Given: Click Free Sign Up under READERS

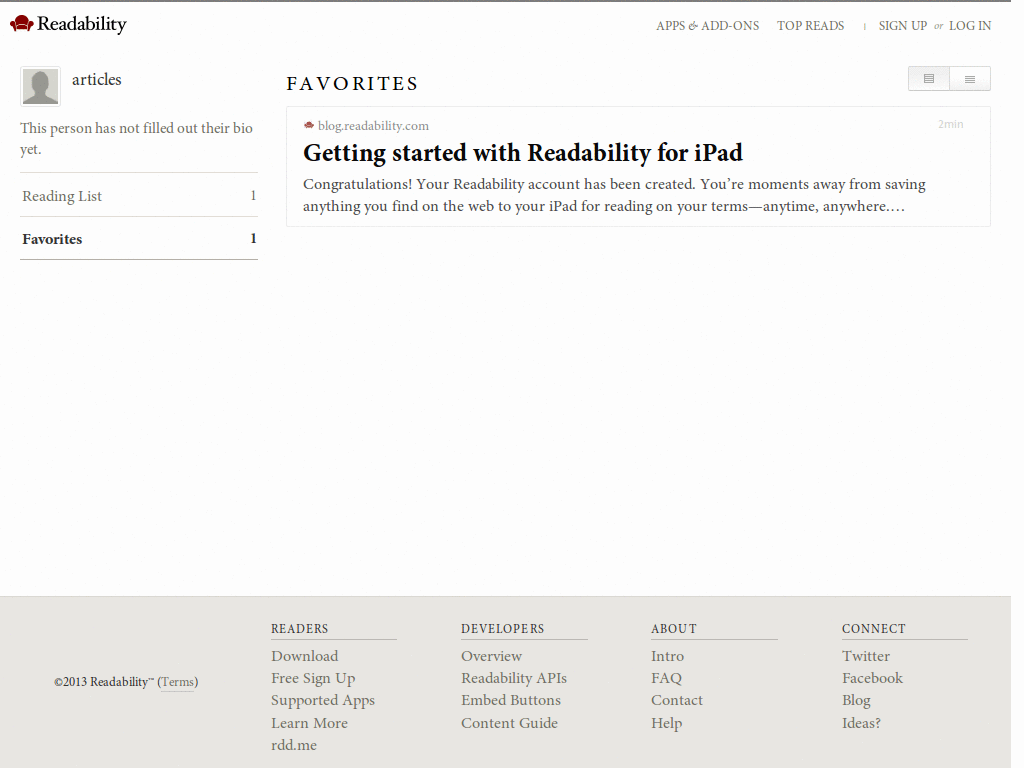Looking at the screenshot, I should tap(313, 678).
